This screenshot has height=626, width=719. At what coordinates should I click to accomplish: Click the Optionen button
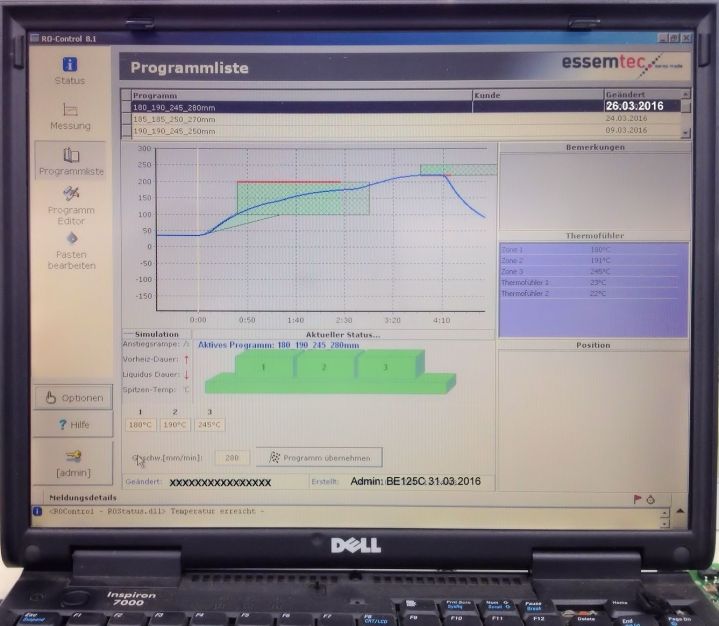[x=72, y=397]
